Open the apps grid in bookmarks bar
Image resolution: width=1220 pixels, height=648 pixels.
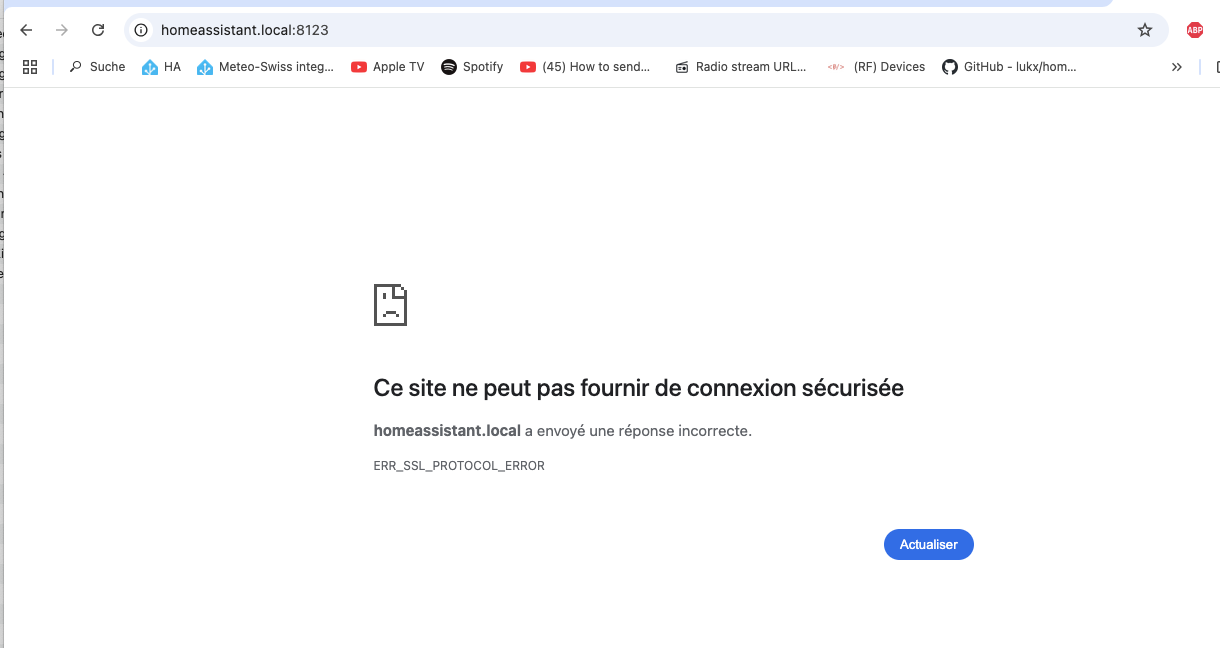pyautogui.click(x=30, y=67)
